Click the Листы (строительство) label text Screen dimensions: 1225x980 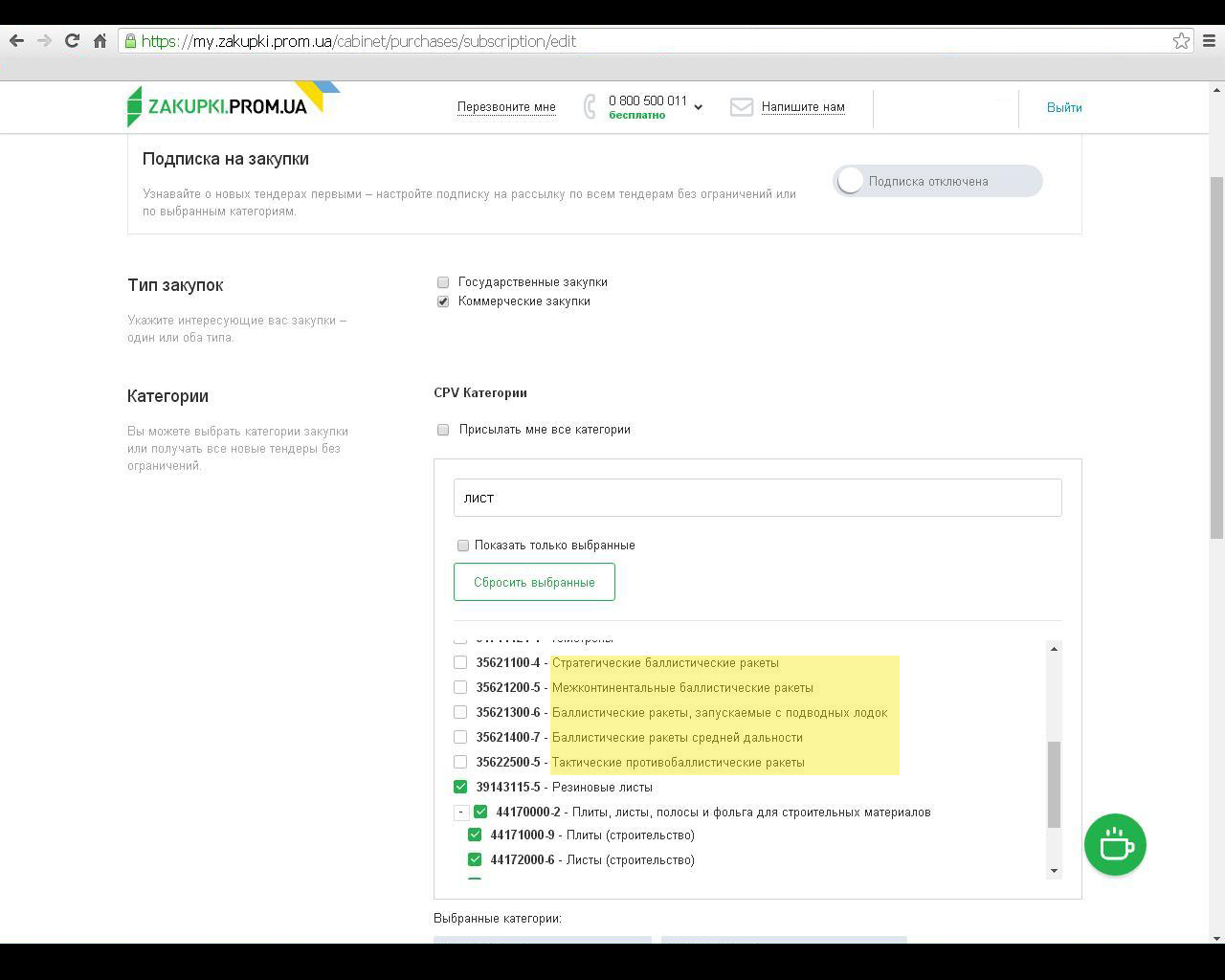pos(631,859)
